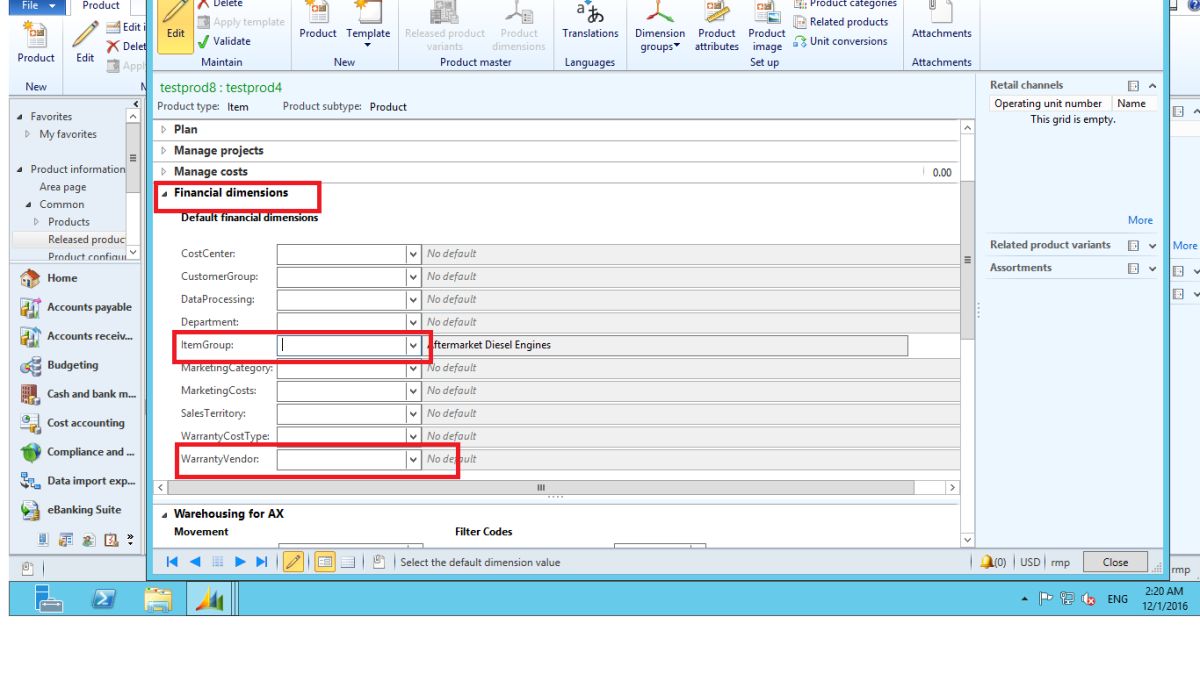Viewport: 1200px width, 674px height.
Task: Click the USD currency indicator
Action: point(1031,562)
